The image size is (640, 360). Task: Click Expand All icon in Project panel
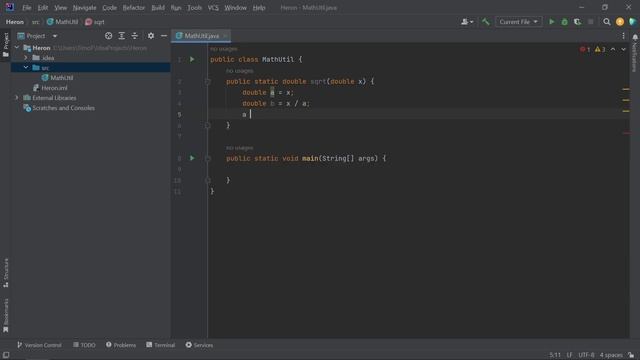(122, 36)
